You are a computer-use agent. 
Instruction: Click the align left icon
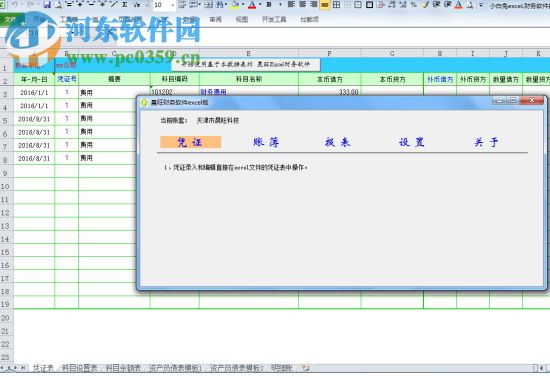pos(291,5)
